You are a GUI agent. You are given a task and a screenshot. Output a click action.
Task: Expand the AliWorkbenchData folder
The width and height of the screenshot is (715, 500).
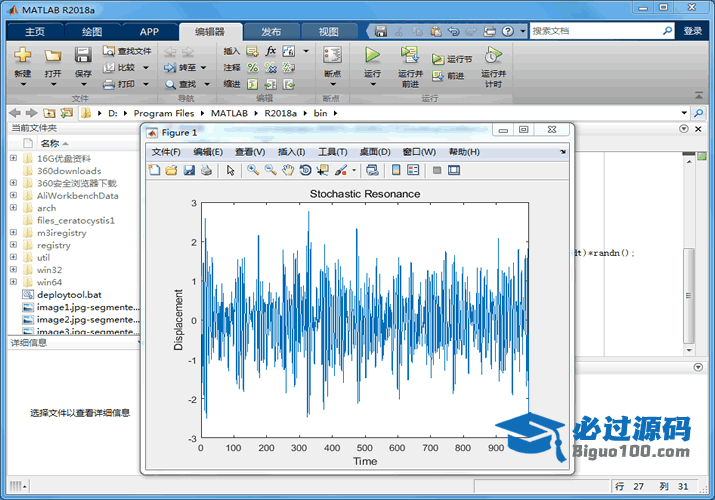(13, 196)
